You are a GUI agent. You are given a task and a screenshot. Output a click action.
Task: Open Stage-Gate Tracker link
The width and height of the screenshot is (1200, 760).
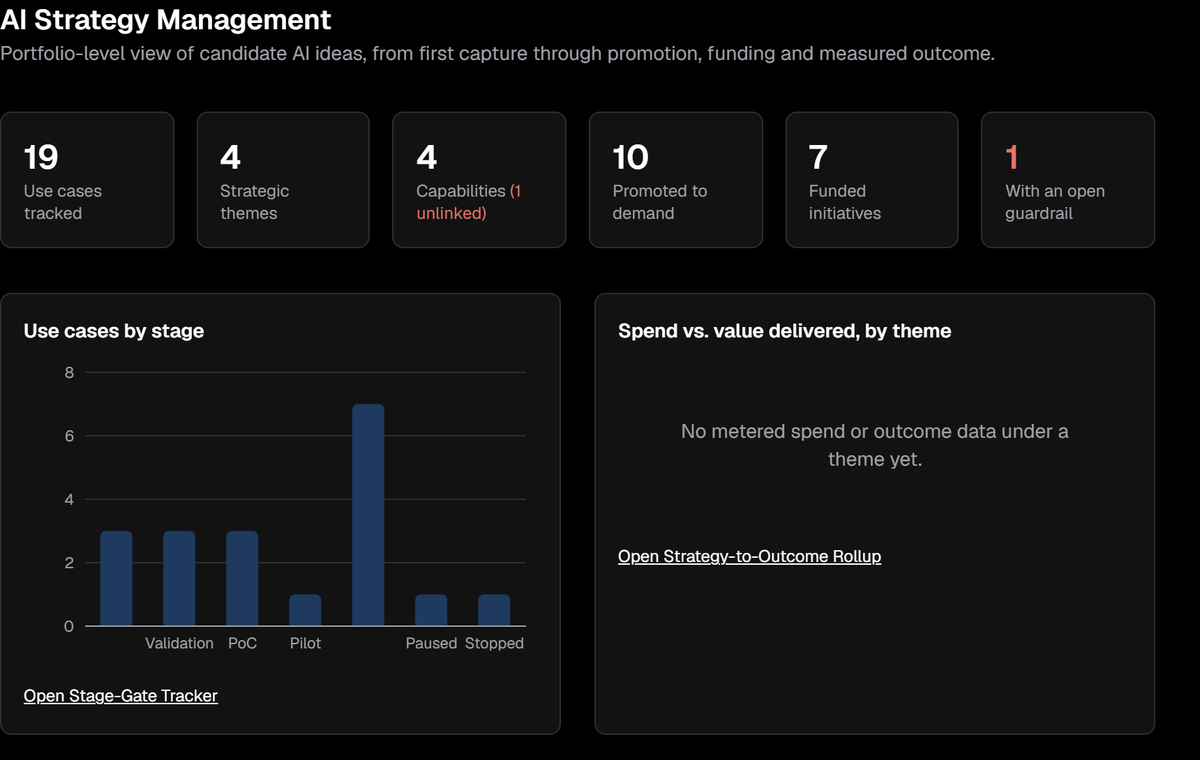[x=120, y=696]
